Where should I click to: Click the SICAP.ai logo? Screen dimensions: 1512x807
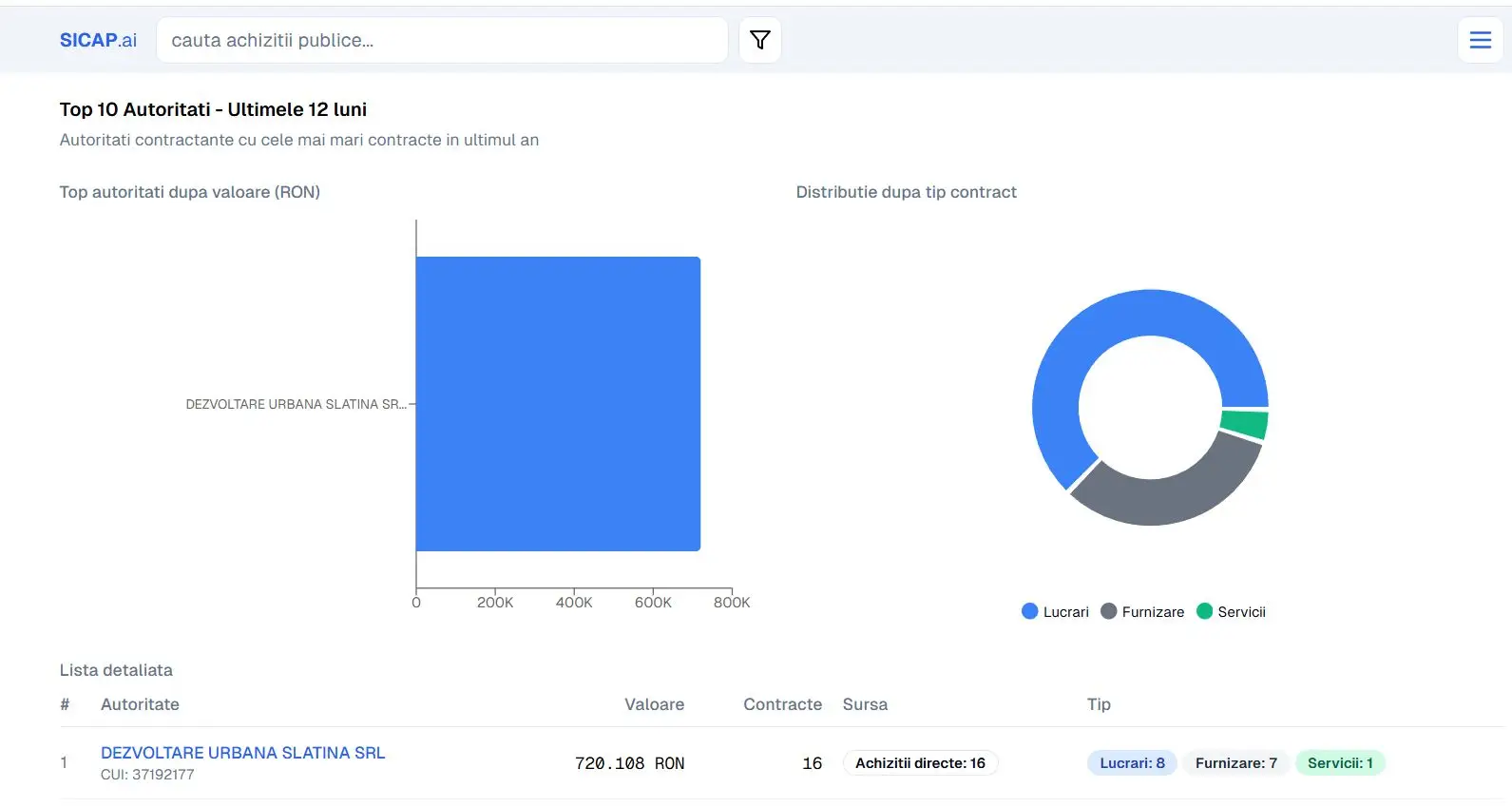(x=98, y=40)
